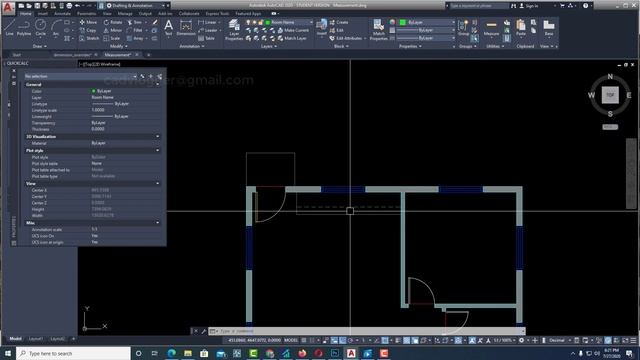This screenshot has height=360, width=640.
Task: Expand the Draw panel flyout
Action: [40, 47]
